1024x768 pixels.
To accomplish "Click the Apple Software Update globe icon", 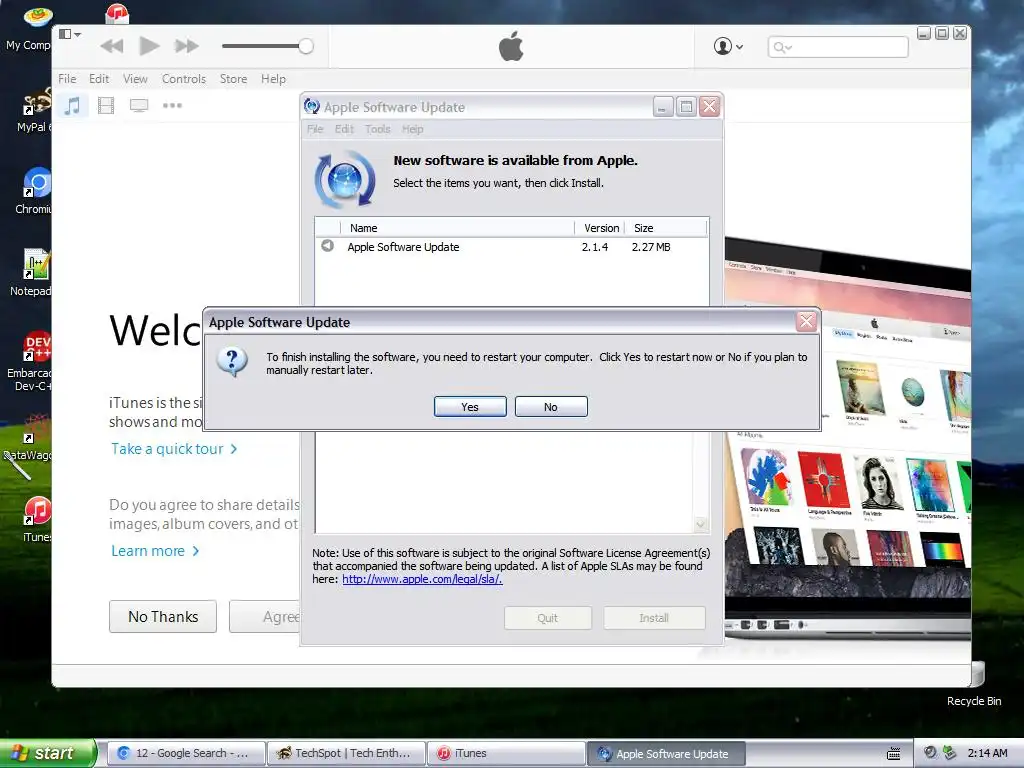I will tap(345, 179).
